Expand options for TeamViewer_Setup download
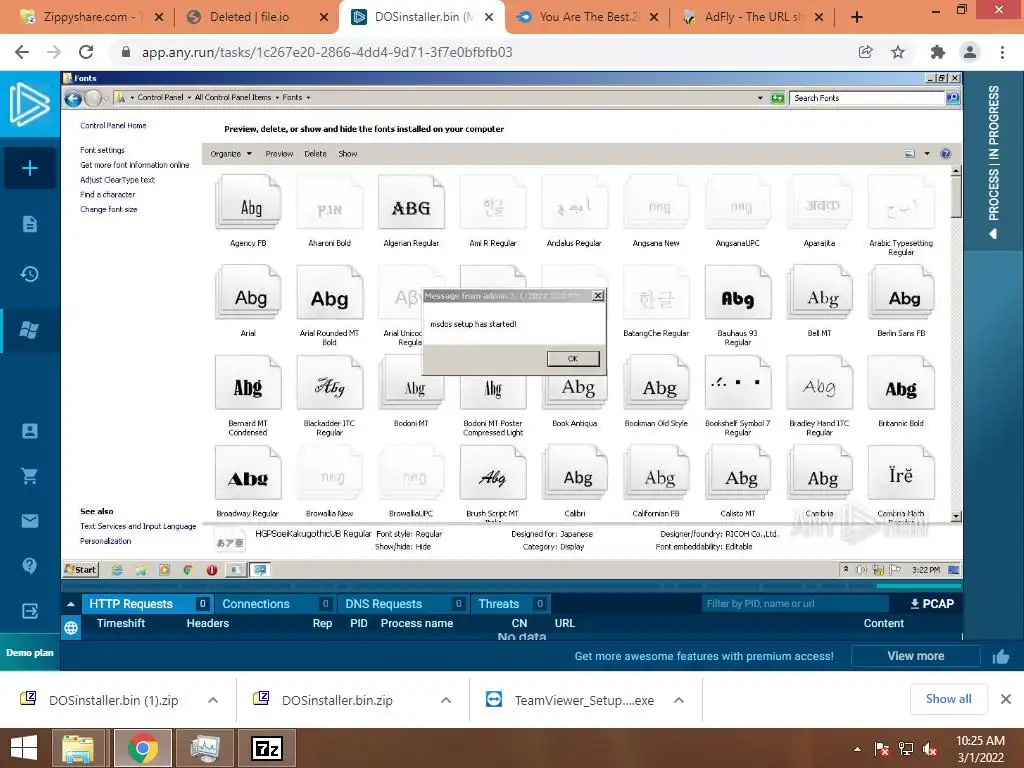This screenshot has height=768, width=1024. (x=679, y=700)
